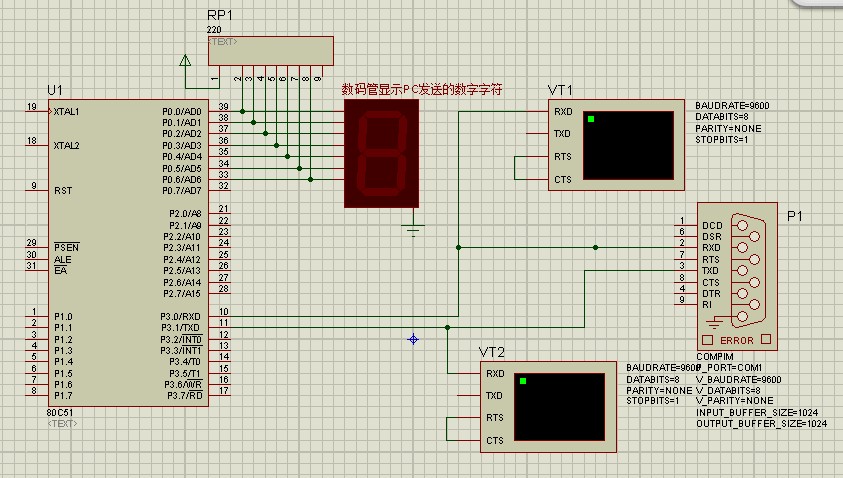This screenshot has height=478, width=843.
Task: Click the OUTPUT_BUFFER_SIZE=1024 property text
Action: pyautogui.click(x=761, y=424)
